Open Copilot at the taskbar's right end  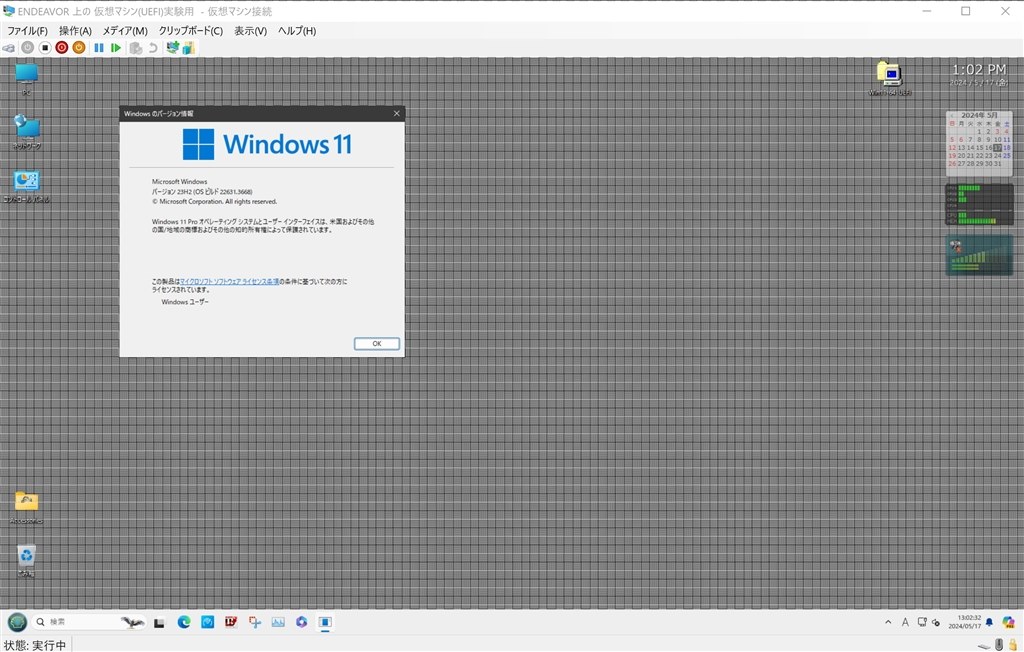pos(1008,623)
